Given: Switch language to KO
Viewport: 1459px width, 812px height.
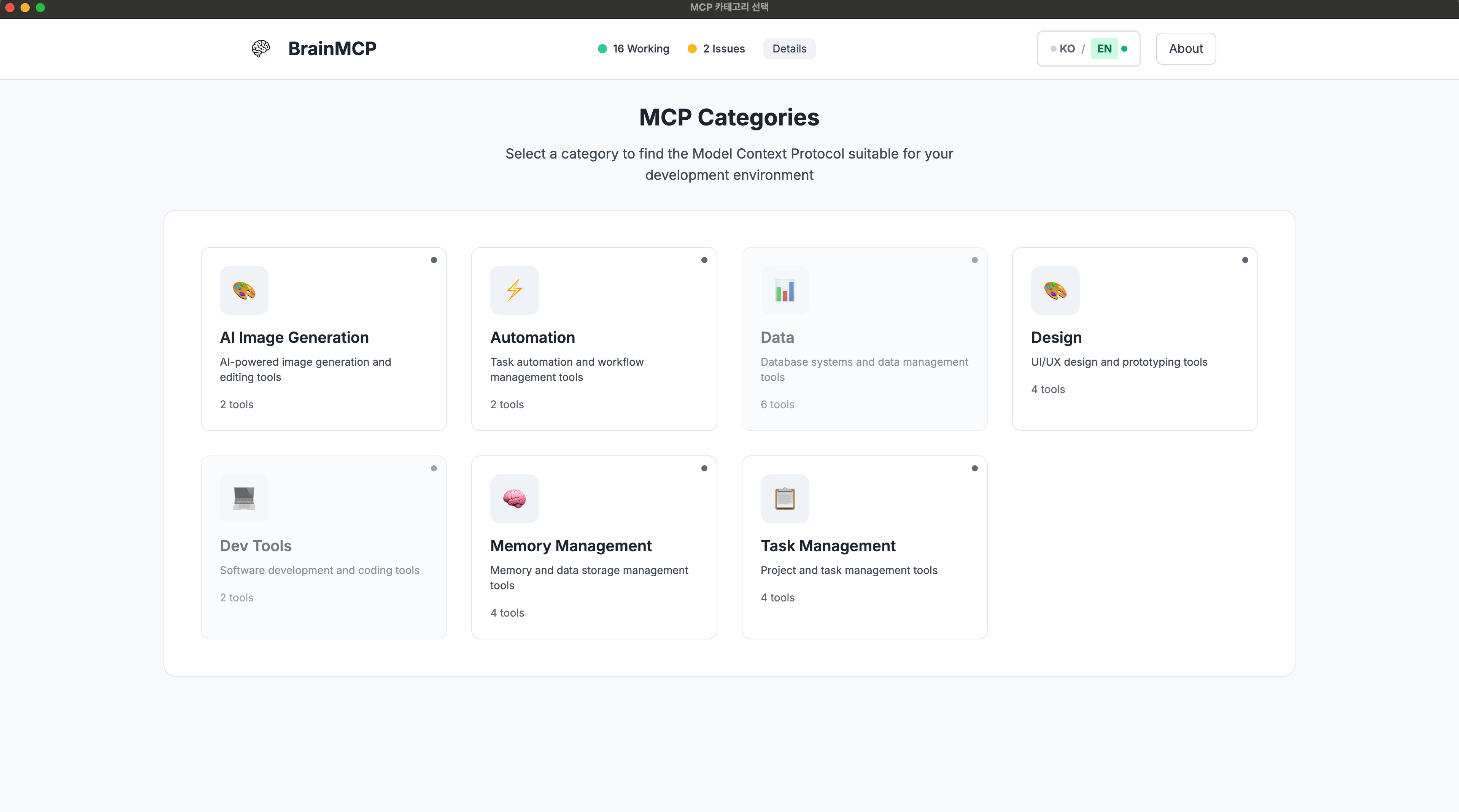Looking at the screenshot, I should (x=1066, y=49).
